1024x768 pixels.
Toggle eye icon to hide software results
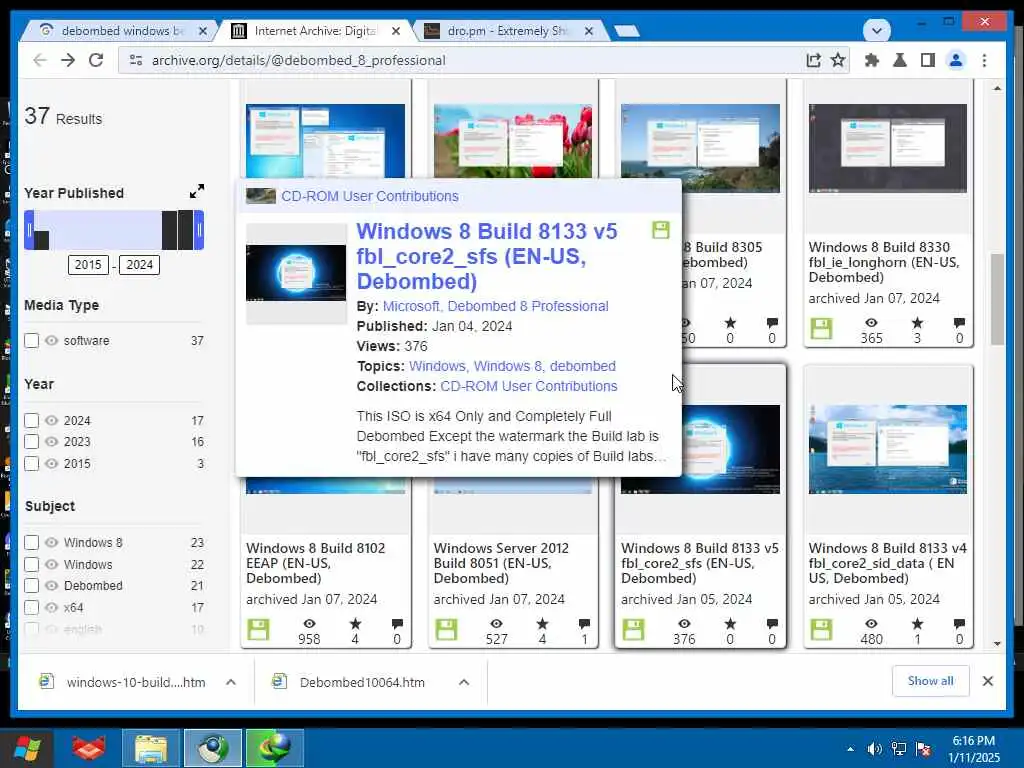pyautogui.click(x=52, y=340)
